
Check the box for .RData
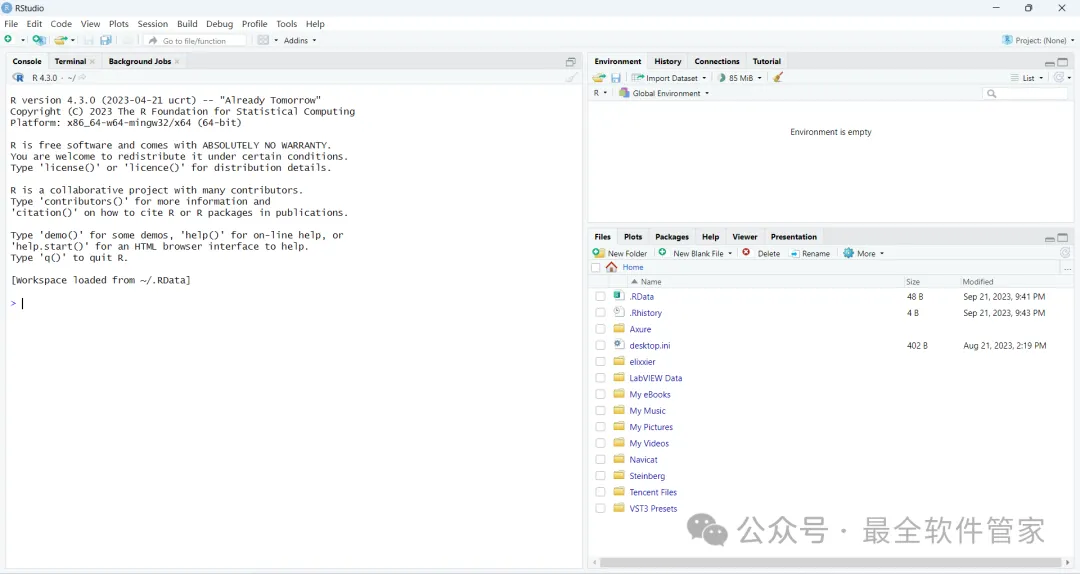point(601,296)
